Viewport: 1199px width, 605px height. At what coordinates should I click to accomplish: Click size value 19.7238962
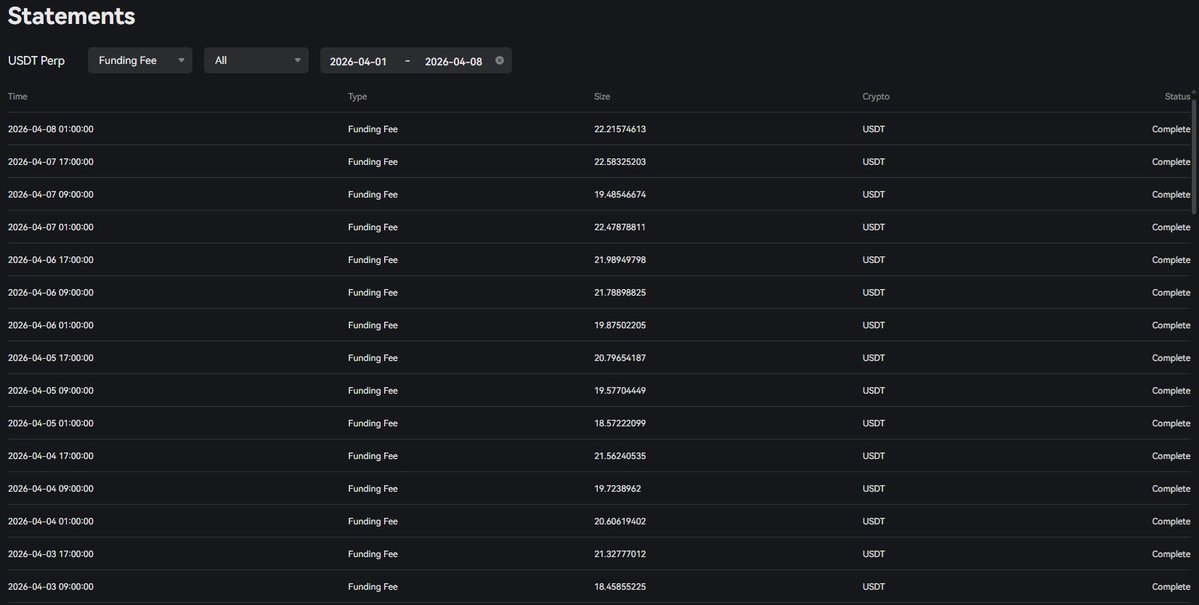click(x=618, y=489)
